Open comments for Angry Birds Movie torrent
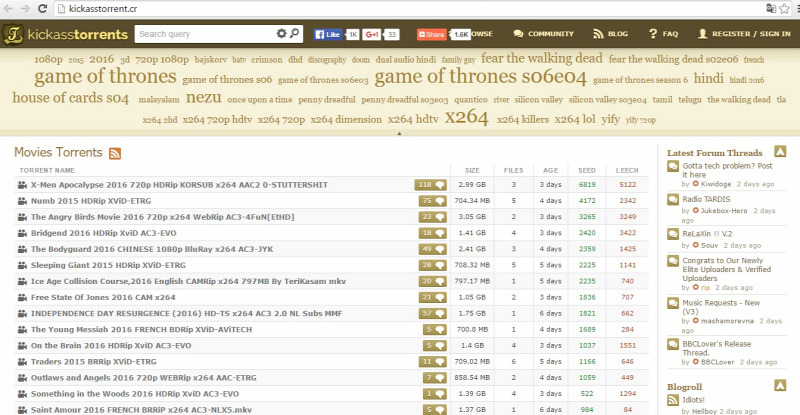Image resolution: width=800 pixels, height=415 pixels. 433,217
